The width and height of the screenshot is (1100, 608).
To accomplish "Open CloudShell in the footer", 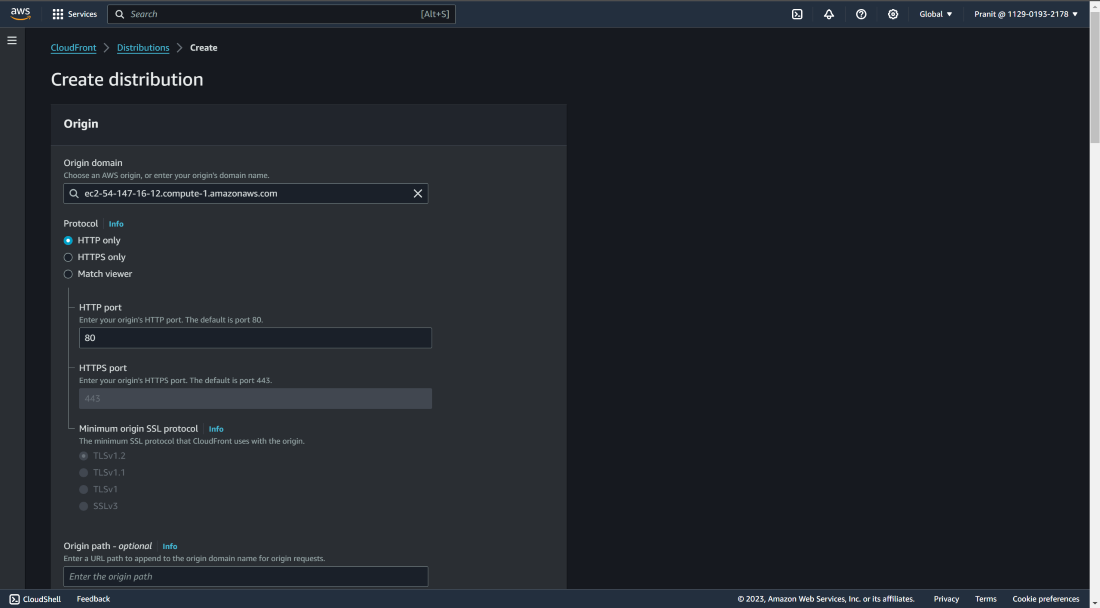I will (35, 599).
